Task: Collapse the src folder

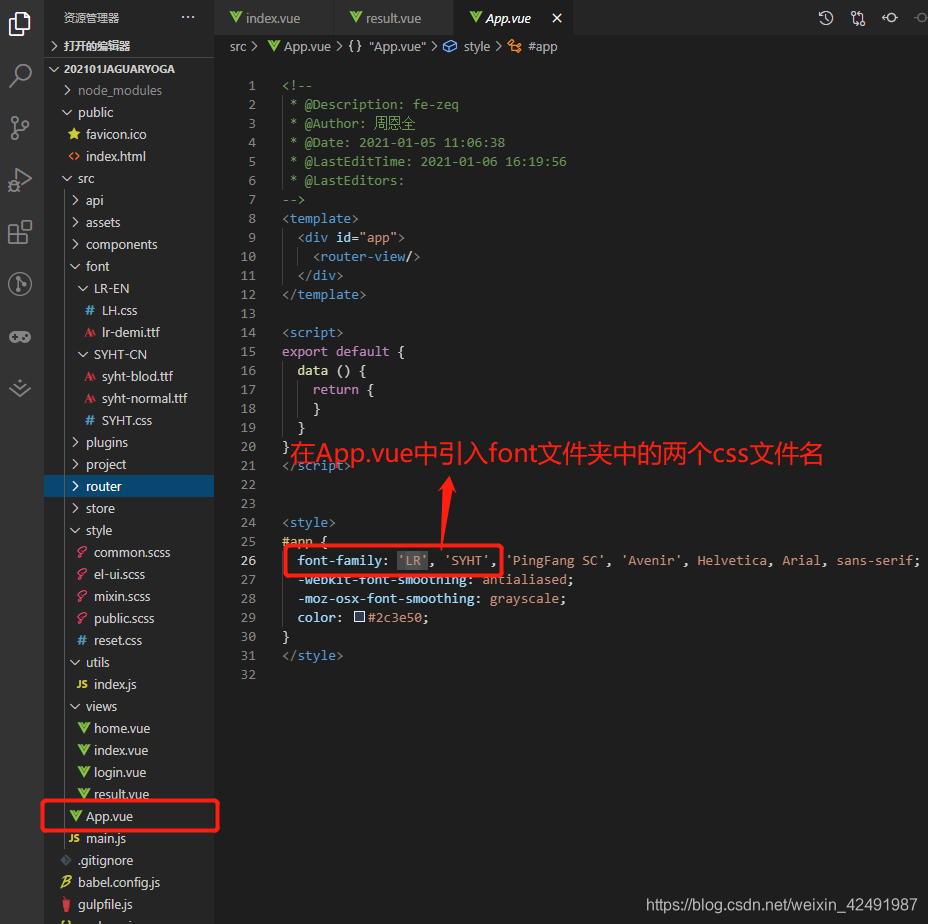Action: [128, 178]
